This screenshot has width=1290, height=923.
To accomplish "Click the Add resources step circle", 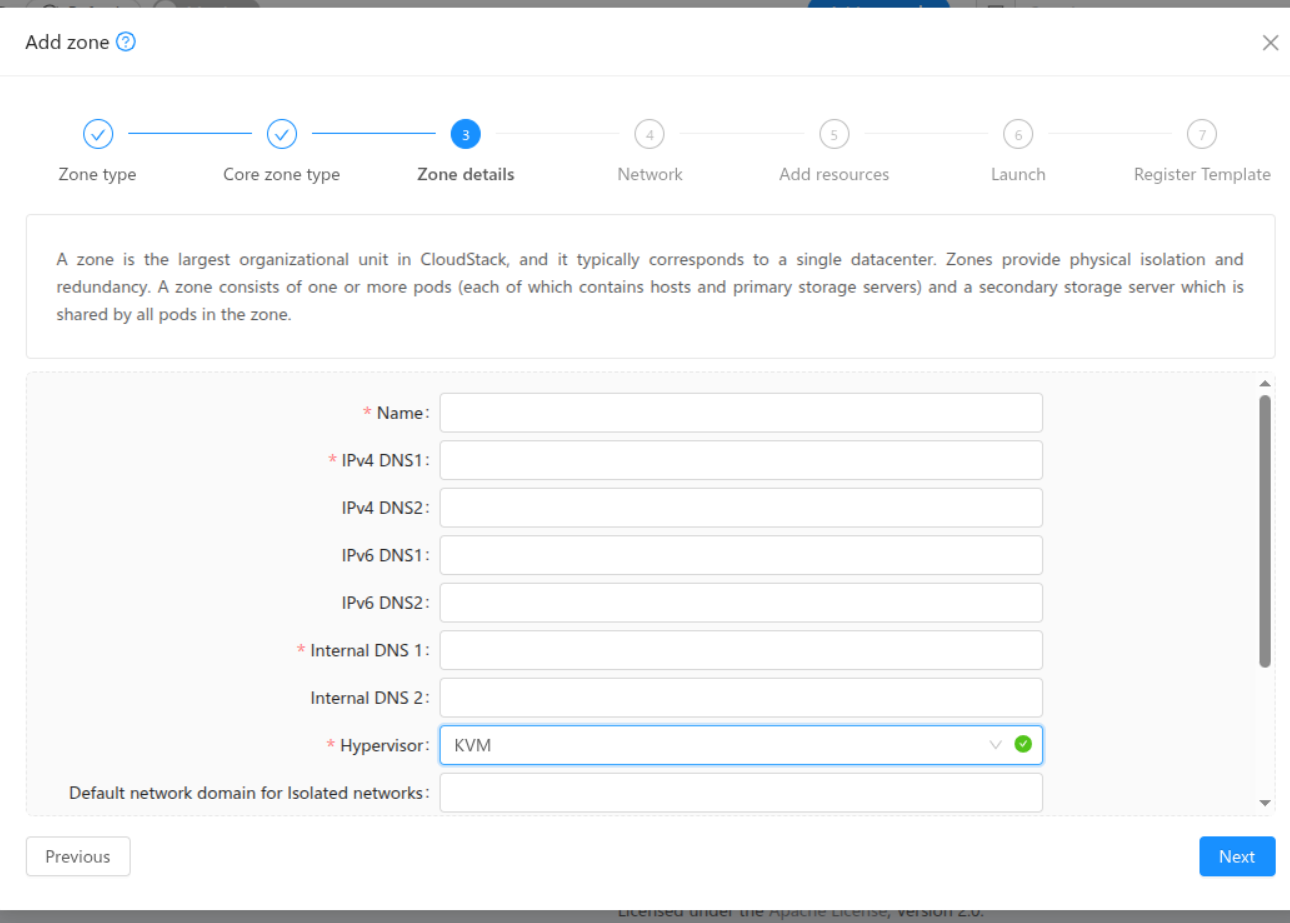I will tap(833, 133).
